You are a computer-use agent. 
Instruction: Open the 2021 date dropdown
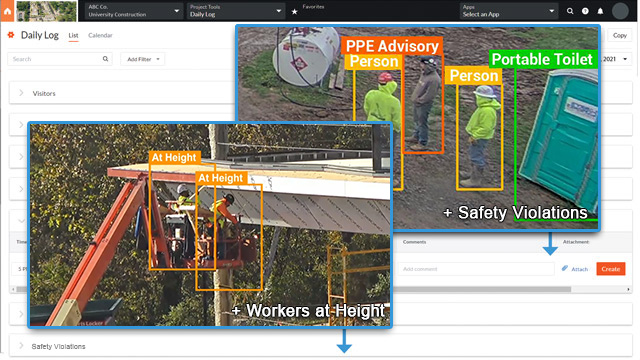pyautogui.click(x=615, y=59)
